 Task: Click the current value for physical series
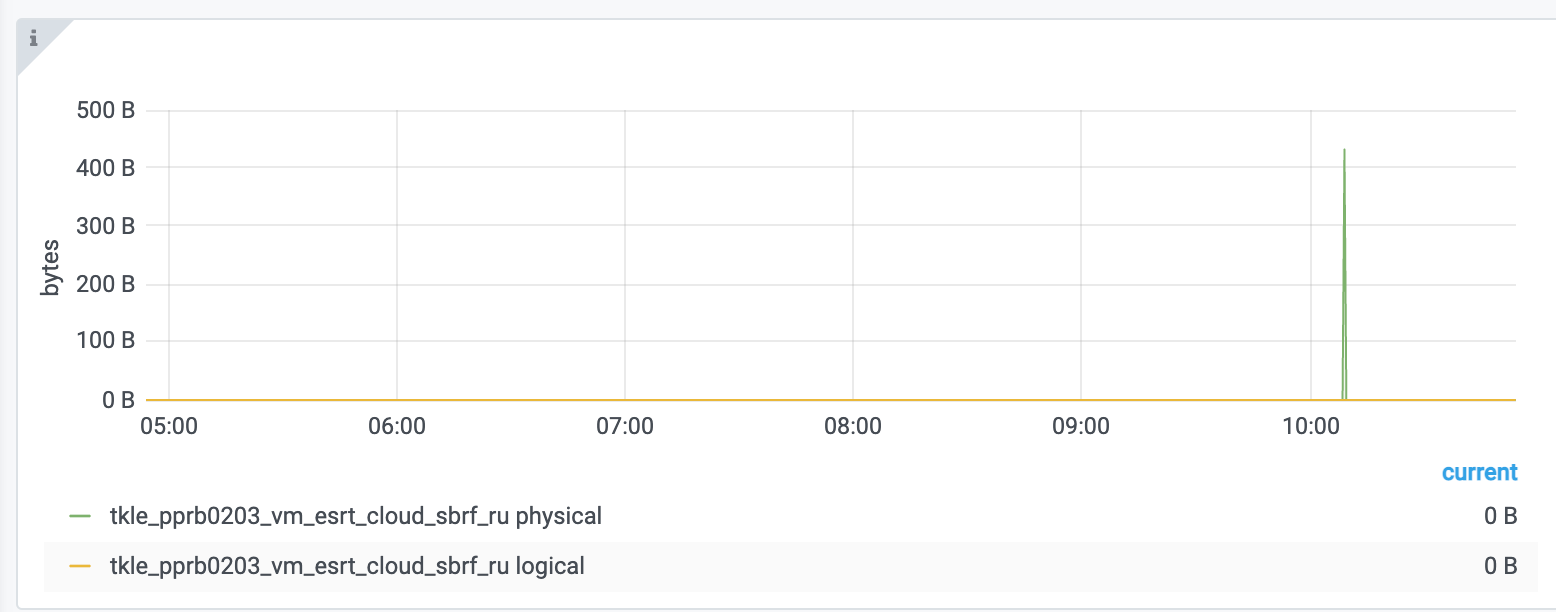pyautogui.click(x=1500, y=517)
